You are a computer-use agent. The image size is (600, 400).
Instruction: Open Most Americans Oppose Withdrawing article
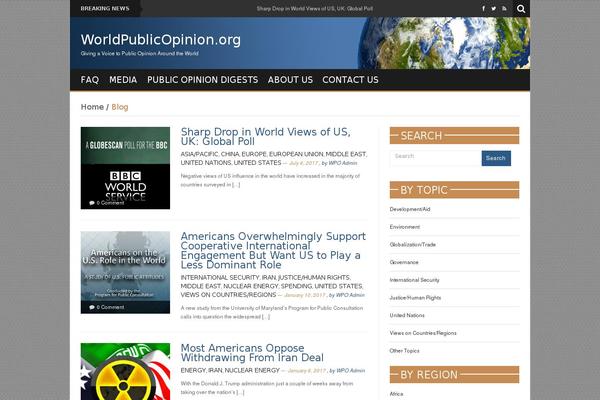252,353
